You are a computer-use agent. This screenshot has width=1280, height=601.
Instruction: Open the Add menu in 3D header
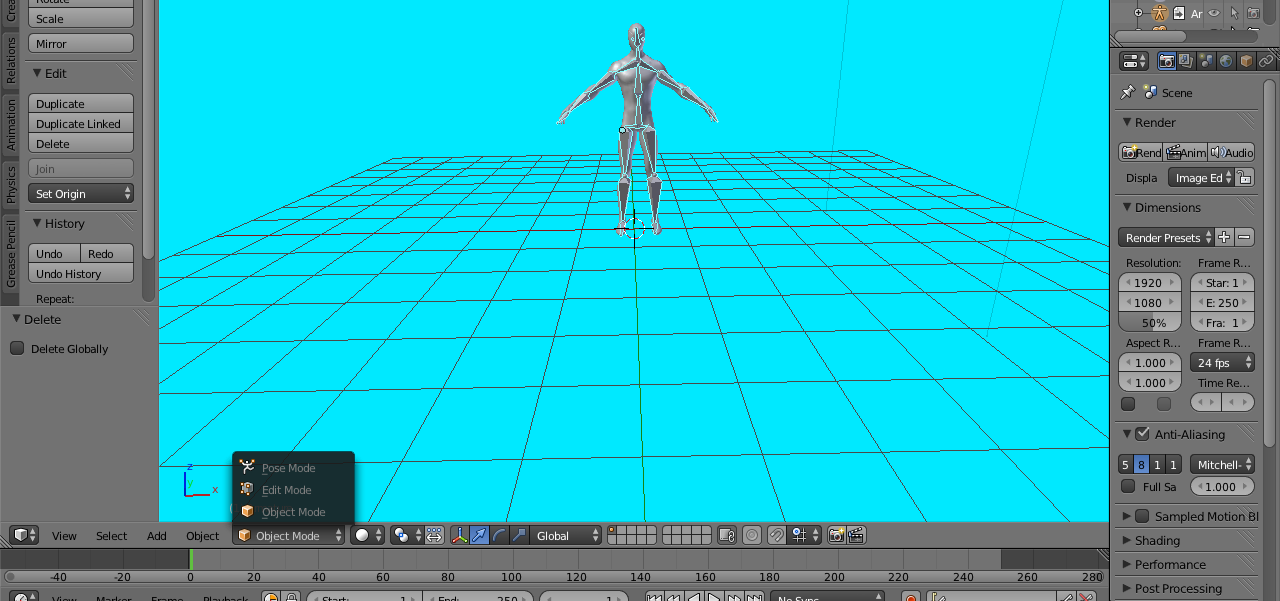click(157, 536)
